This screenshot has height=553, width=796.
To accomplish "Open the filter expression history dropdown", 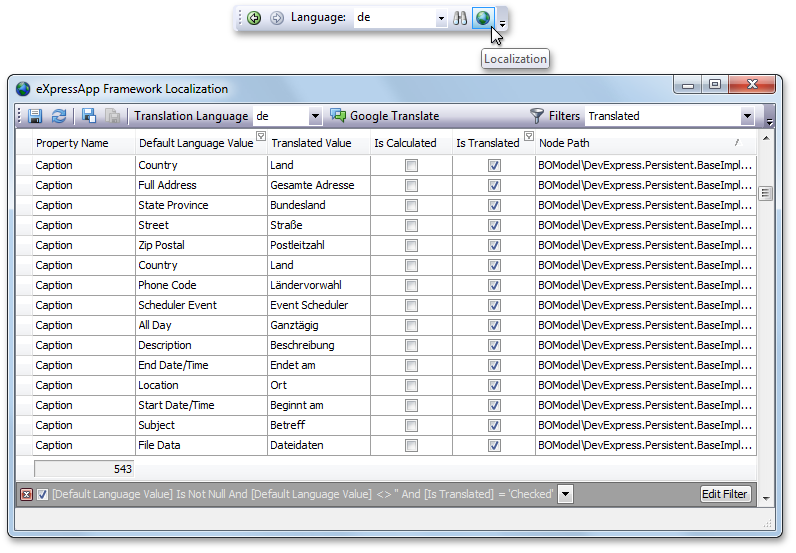I will click(x=566, y=494).
